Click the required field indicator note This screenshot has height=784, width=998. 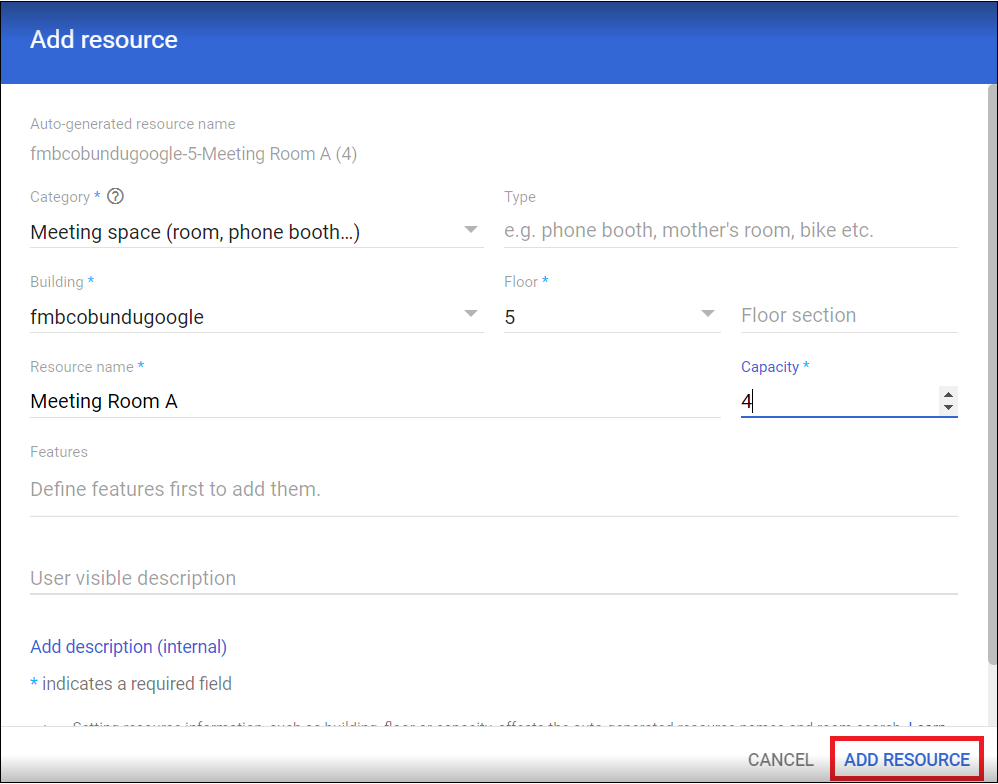click(x=131, y=683)
